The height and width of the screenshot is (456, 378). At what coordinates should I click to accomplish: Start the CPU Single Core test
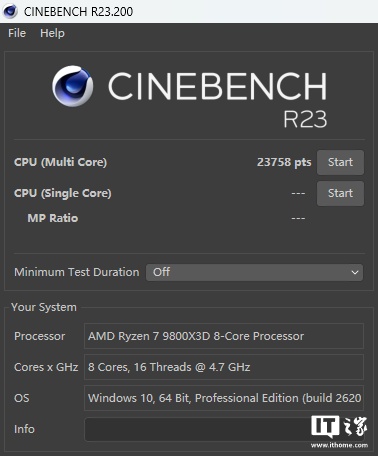340,193
